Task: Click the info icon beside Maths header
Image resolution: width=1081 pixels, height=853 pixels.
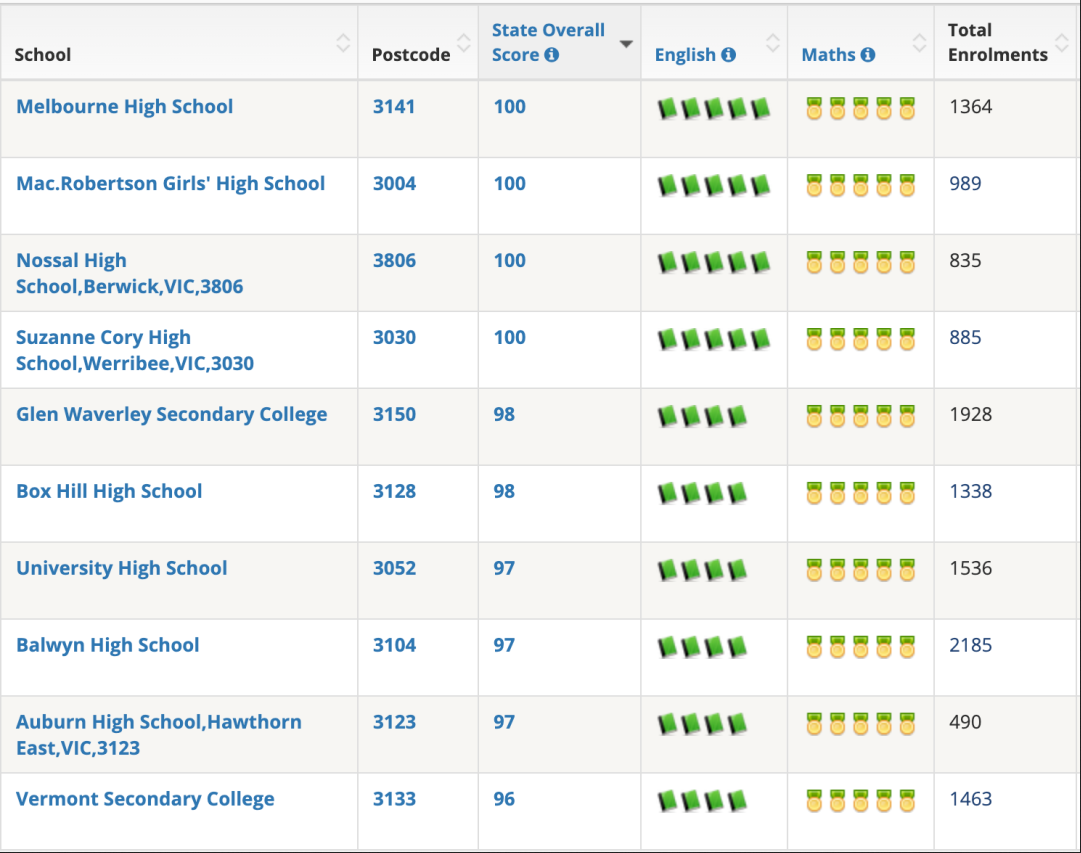Action: [868, 54]
